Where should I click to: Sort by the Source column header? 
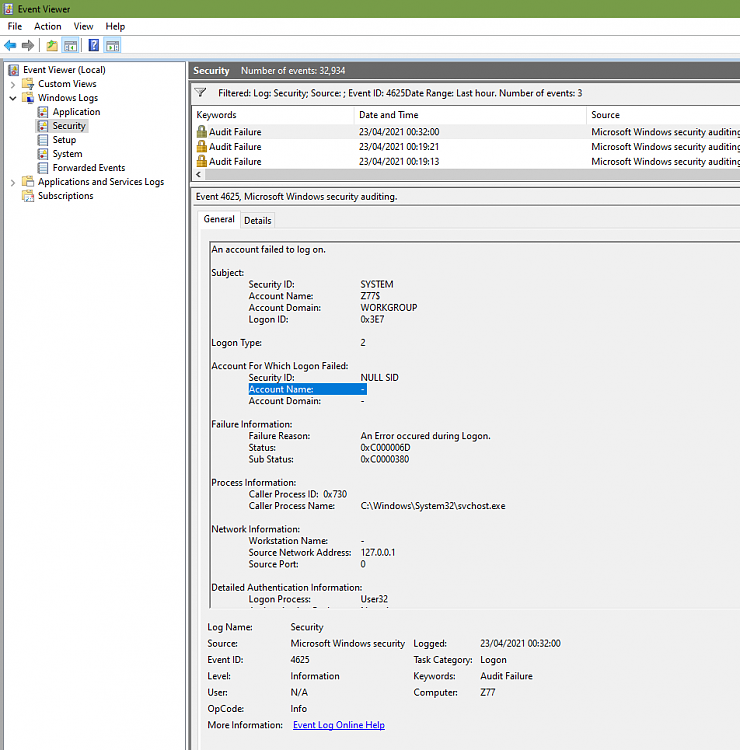pos(663,115)
